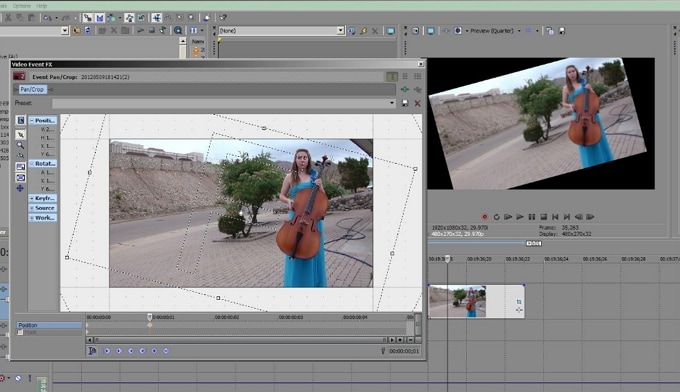This screenshot has width=680, height=392.
Task: Enable the Mask checkbox in keyframe area
Action: (20, 332)
